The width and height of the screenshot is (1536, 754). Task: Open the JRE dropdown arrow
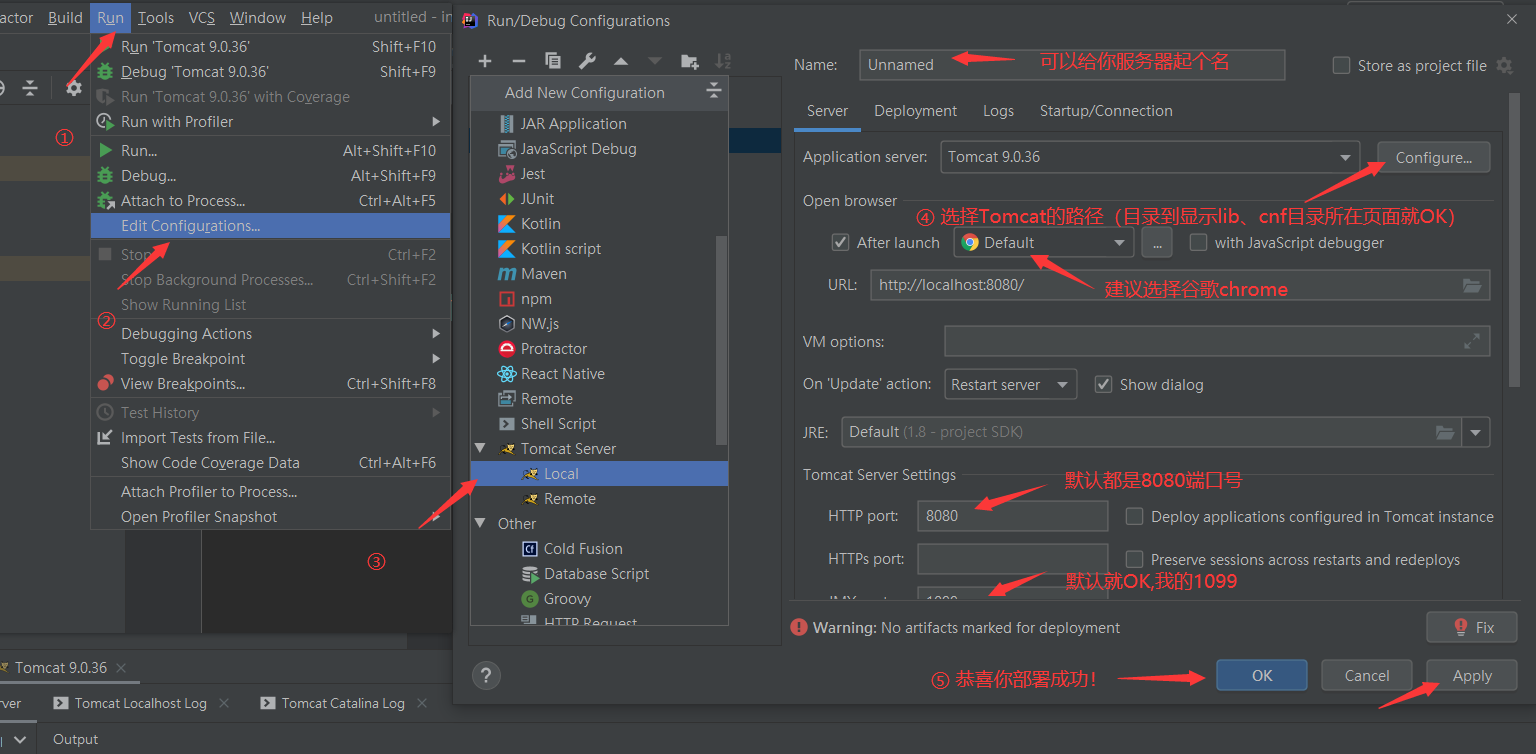point(1476,432)
